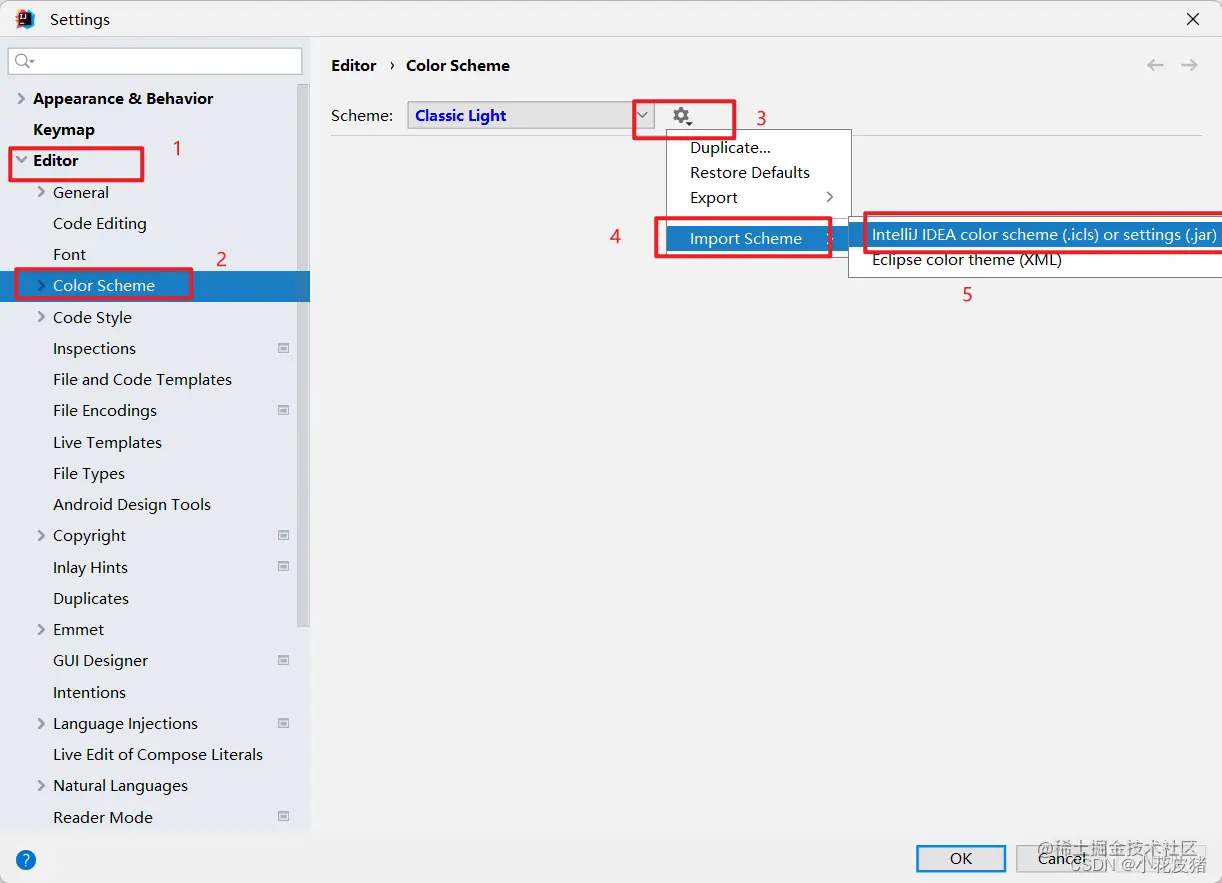
Task: Open Inlay Hints settings
Action: tap(90, 567)
